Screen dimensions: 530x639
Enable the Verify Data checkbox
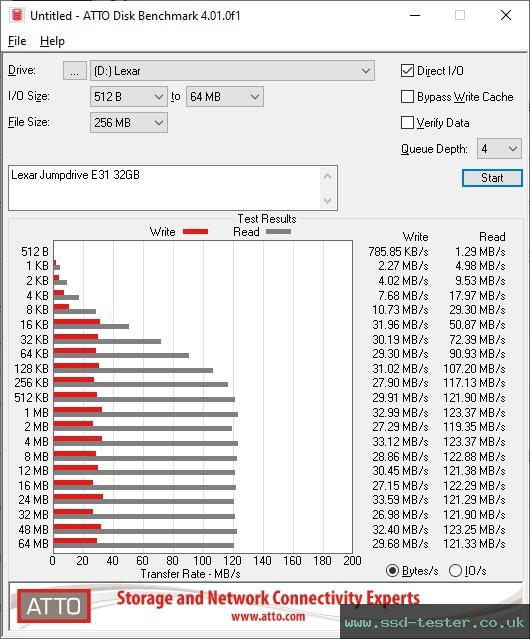(407, 123)
